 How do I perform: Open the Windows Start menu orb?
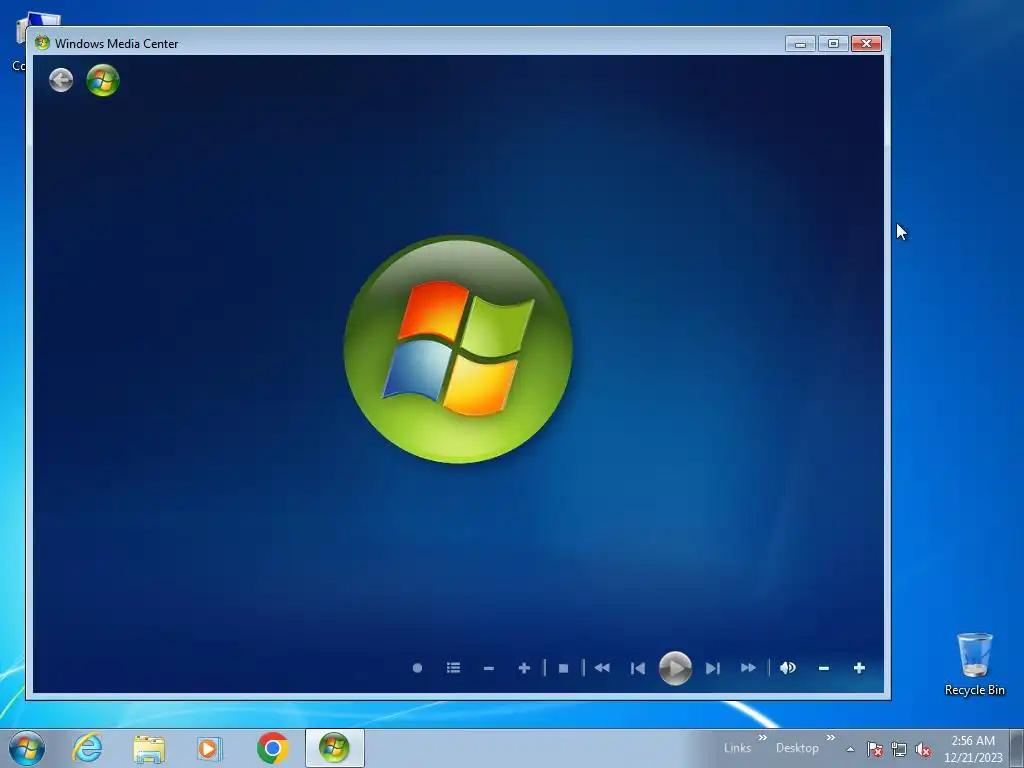coord(27,748)
